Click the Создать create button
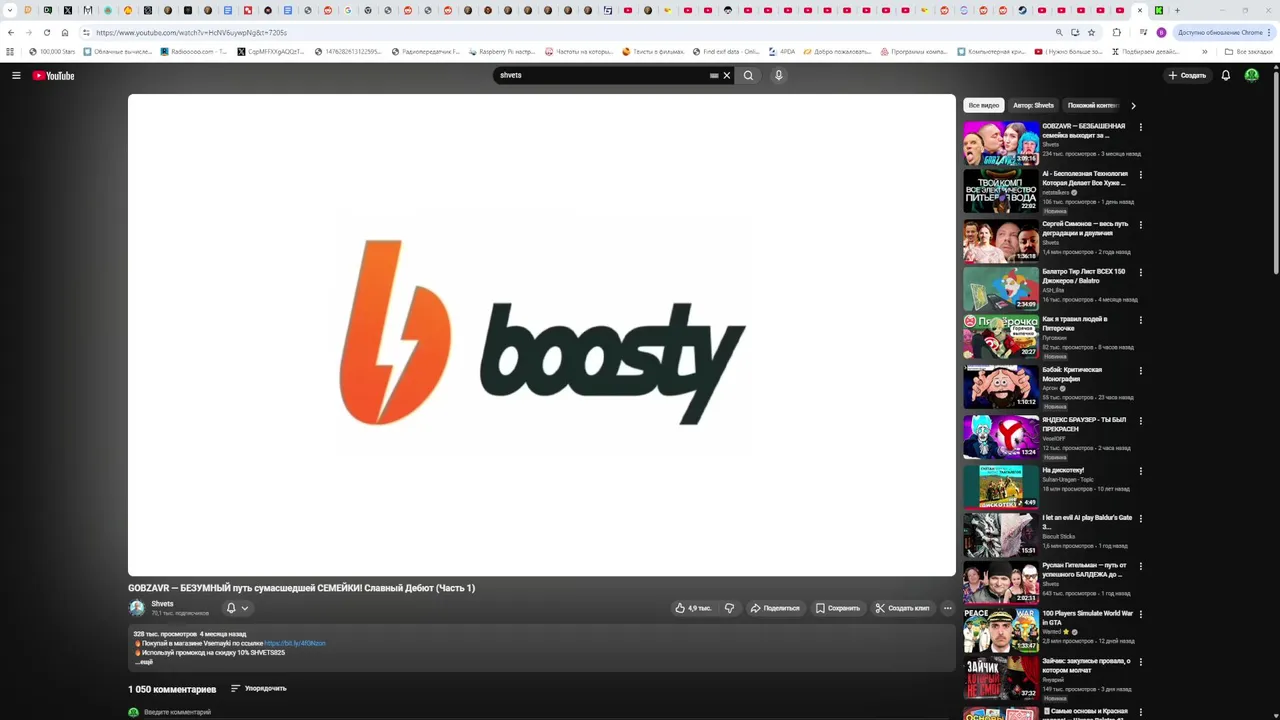1280x720 pixels. point(1187,75)
